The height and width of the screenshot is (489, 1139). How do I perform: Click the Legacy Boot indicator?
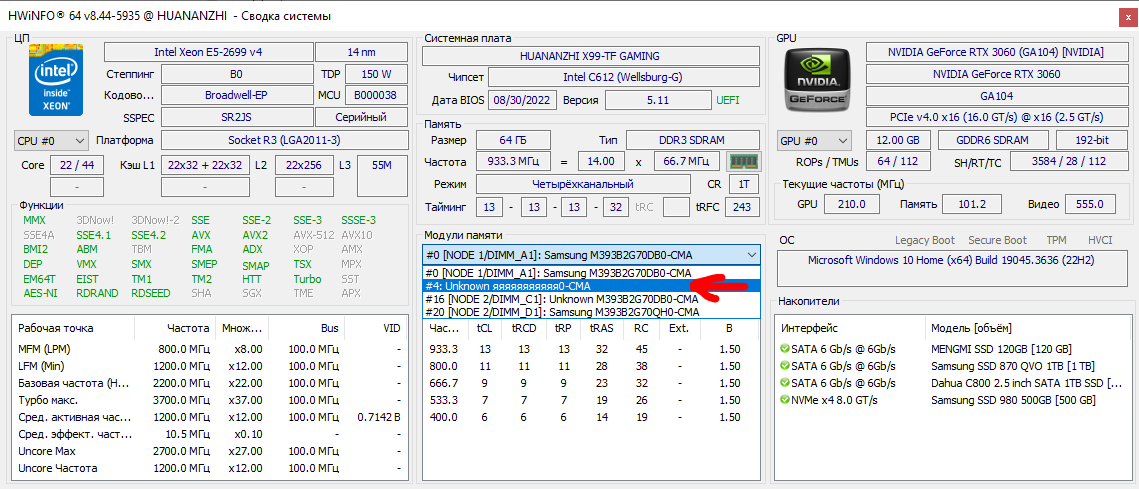click(x=925, y=240)
